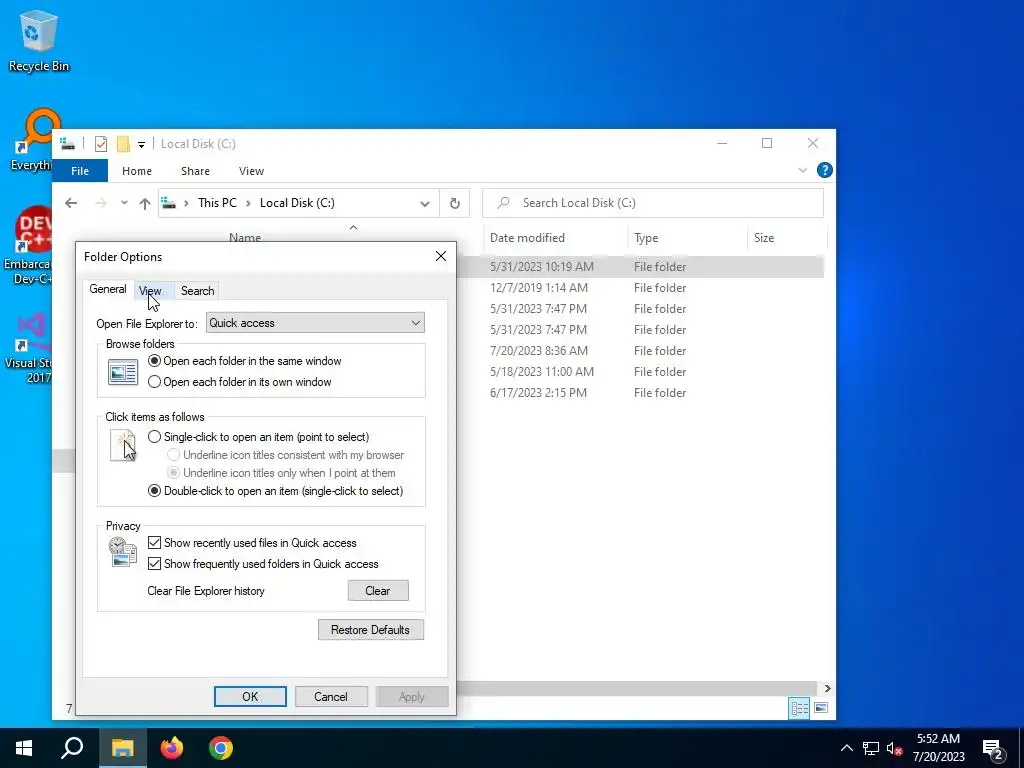The image size is (1024, 768).
Task: Click the Forward navigation arrow
Action: coord(101,203)
